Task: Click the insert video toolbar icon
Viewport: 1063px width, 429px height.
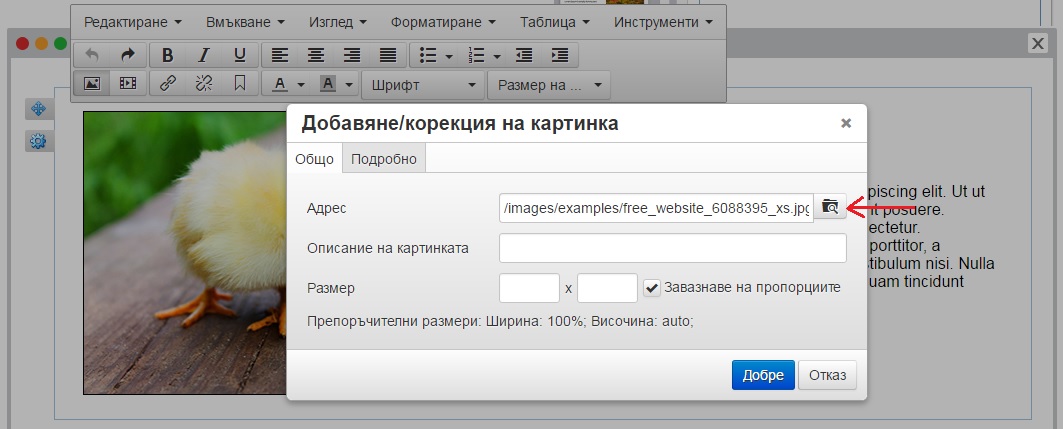Action: [127, 84]
